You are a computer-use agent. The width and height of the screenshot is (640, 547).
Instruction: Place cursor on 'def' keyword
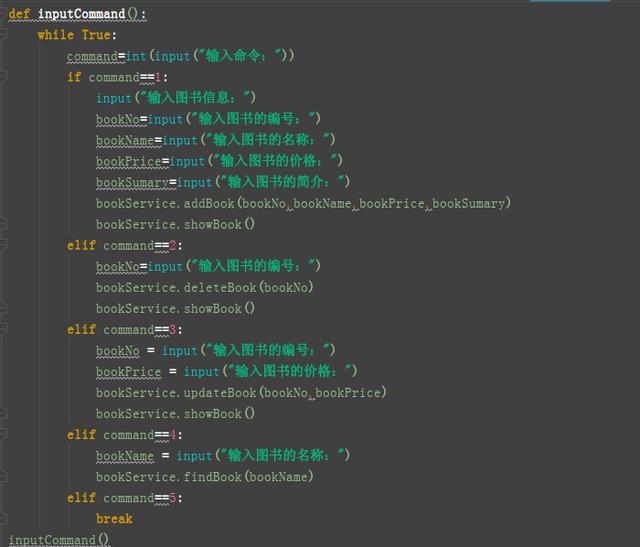(19, 14)
